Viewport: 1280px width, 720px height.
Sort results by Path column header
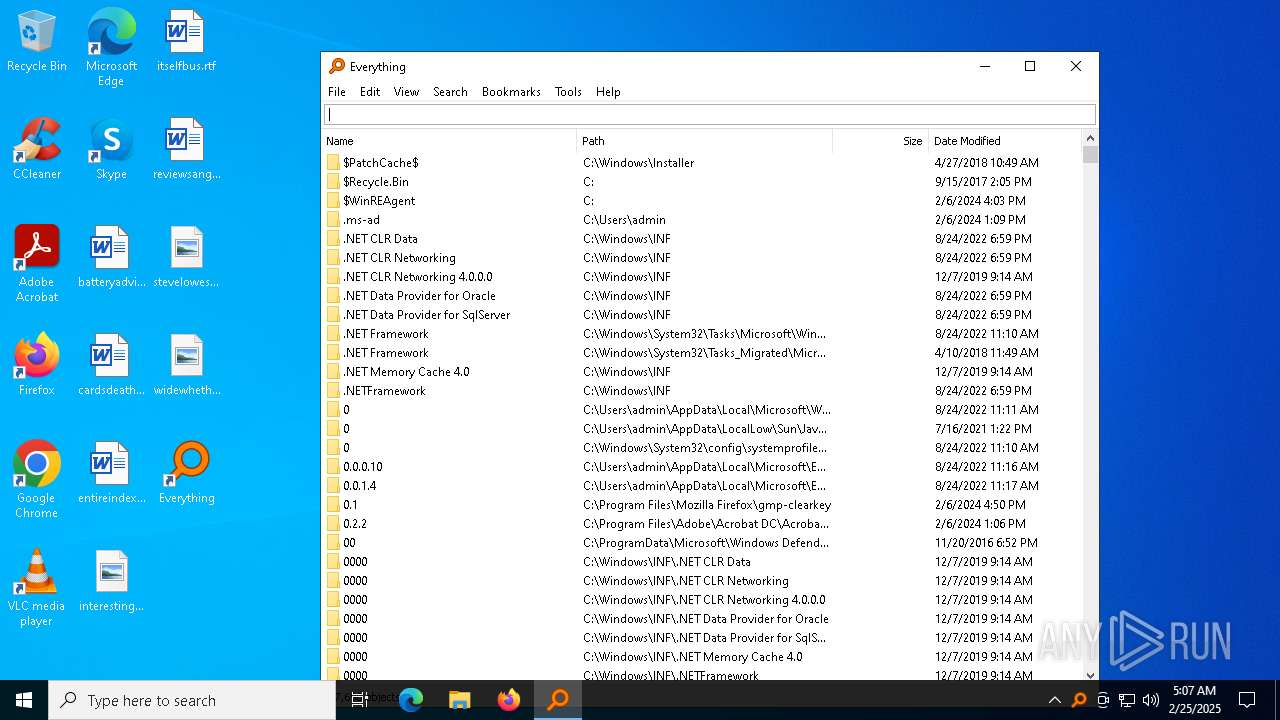coord(705,141)
